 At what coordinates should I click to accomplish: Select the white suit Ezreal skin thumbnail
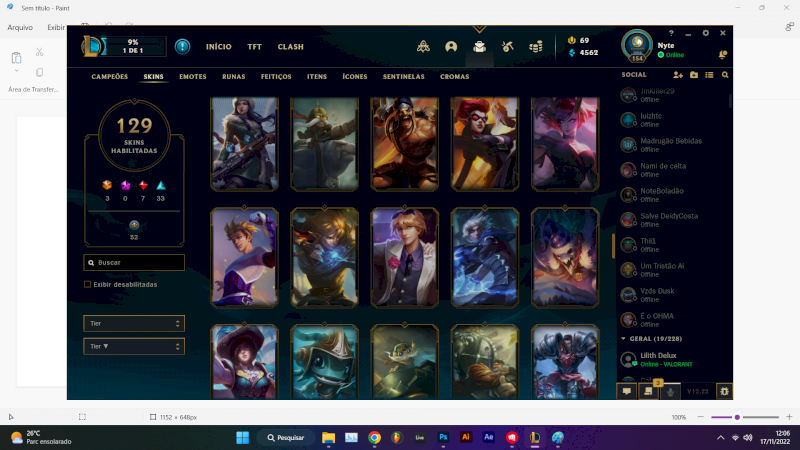[x=405, y=258]
